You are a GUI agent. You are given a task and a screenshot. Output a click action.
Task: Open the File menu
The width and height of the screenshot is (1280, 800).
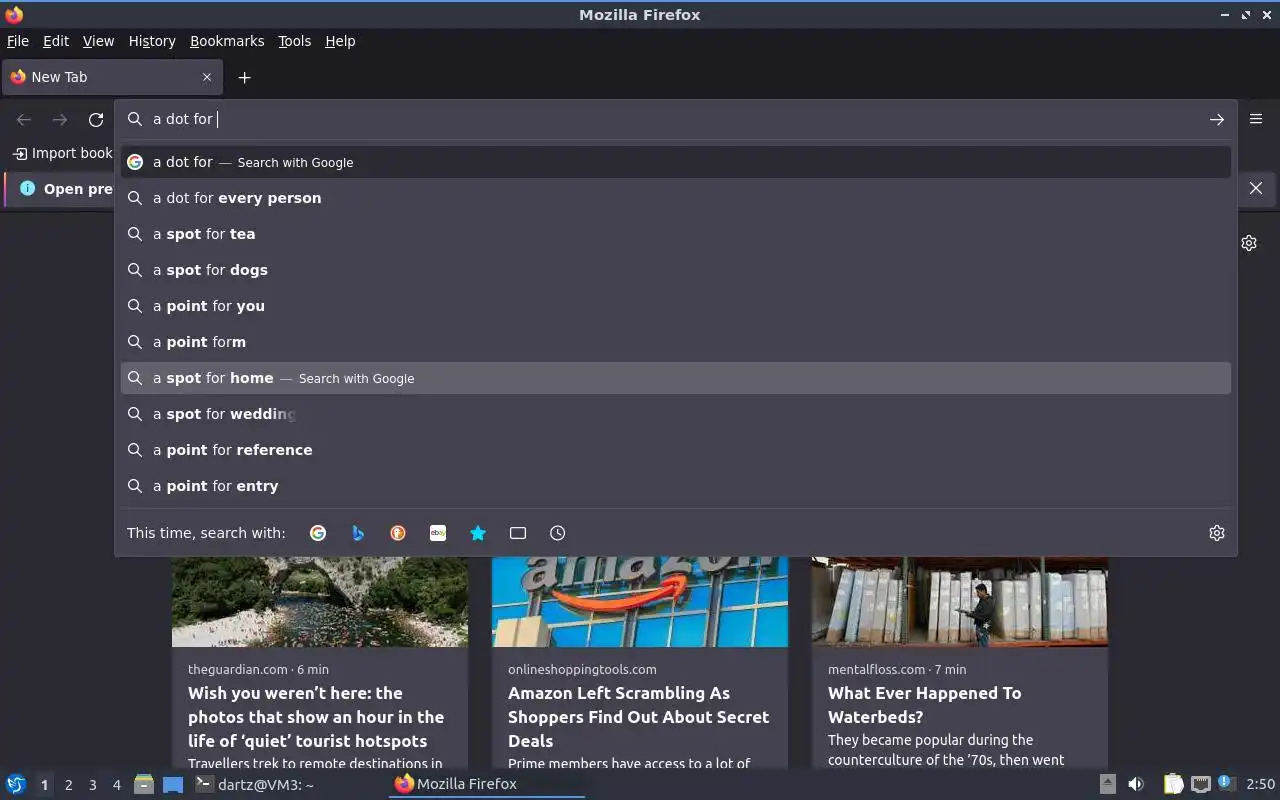coord(18,41)
